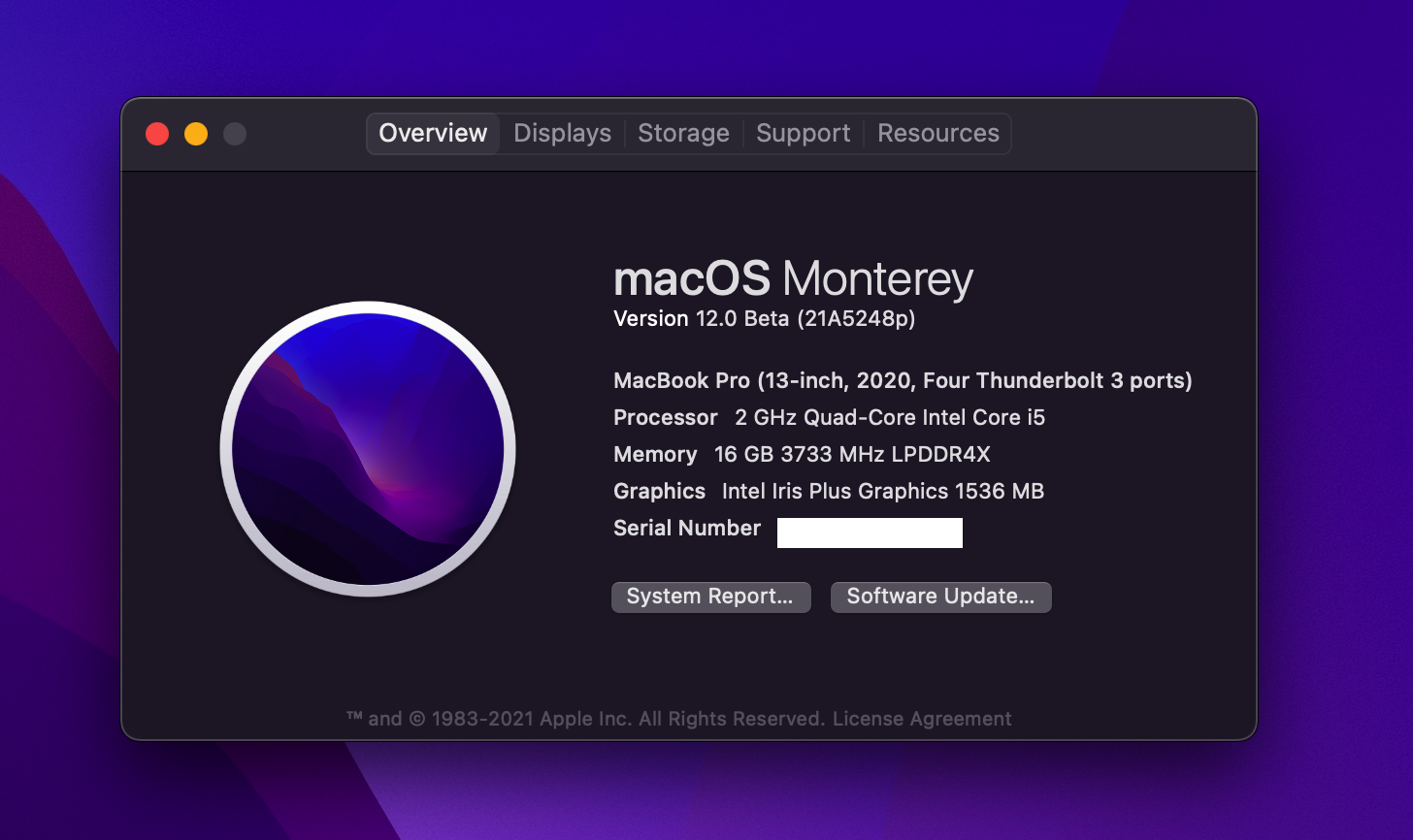Click the 16 GB 3733 MHz LPDDR4X value

tap(852, 454)
